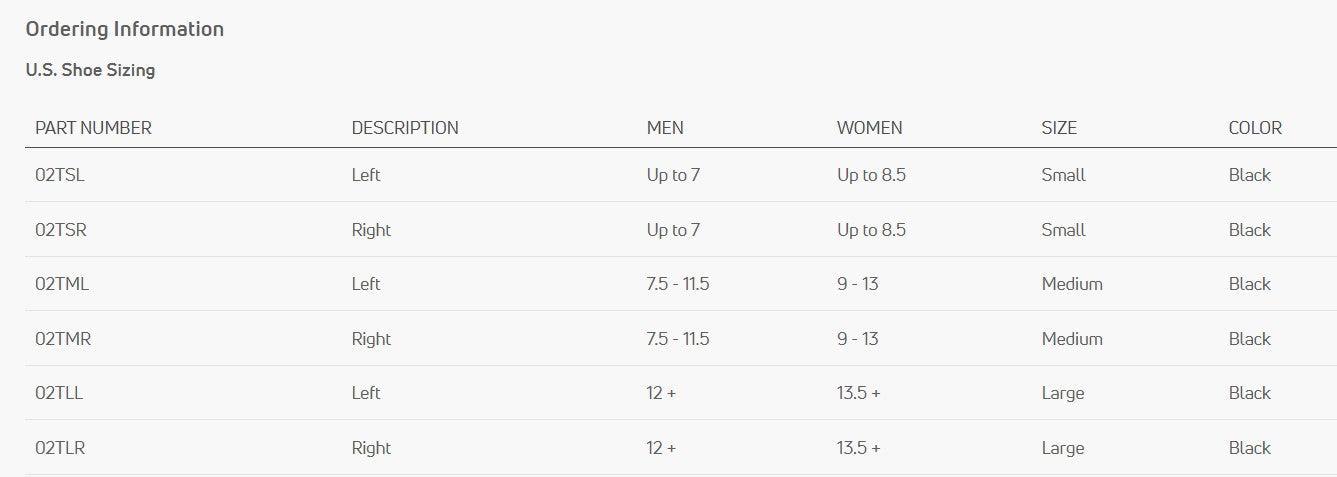Click part number 02TLL
1337x477 pixels.
59,393
